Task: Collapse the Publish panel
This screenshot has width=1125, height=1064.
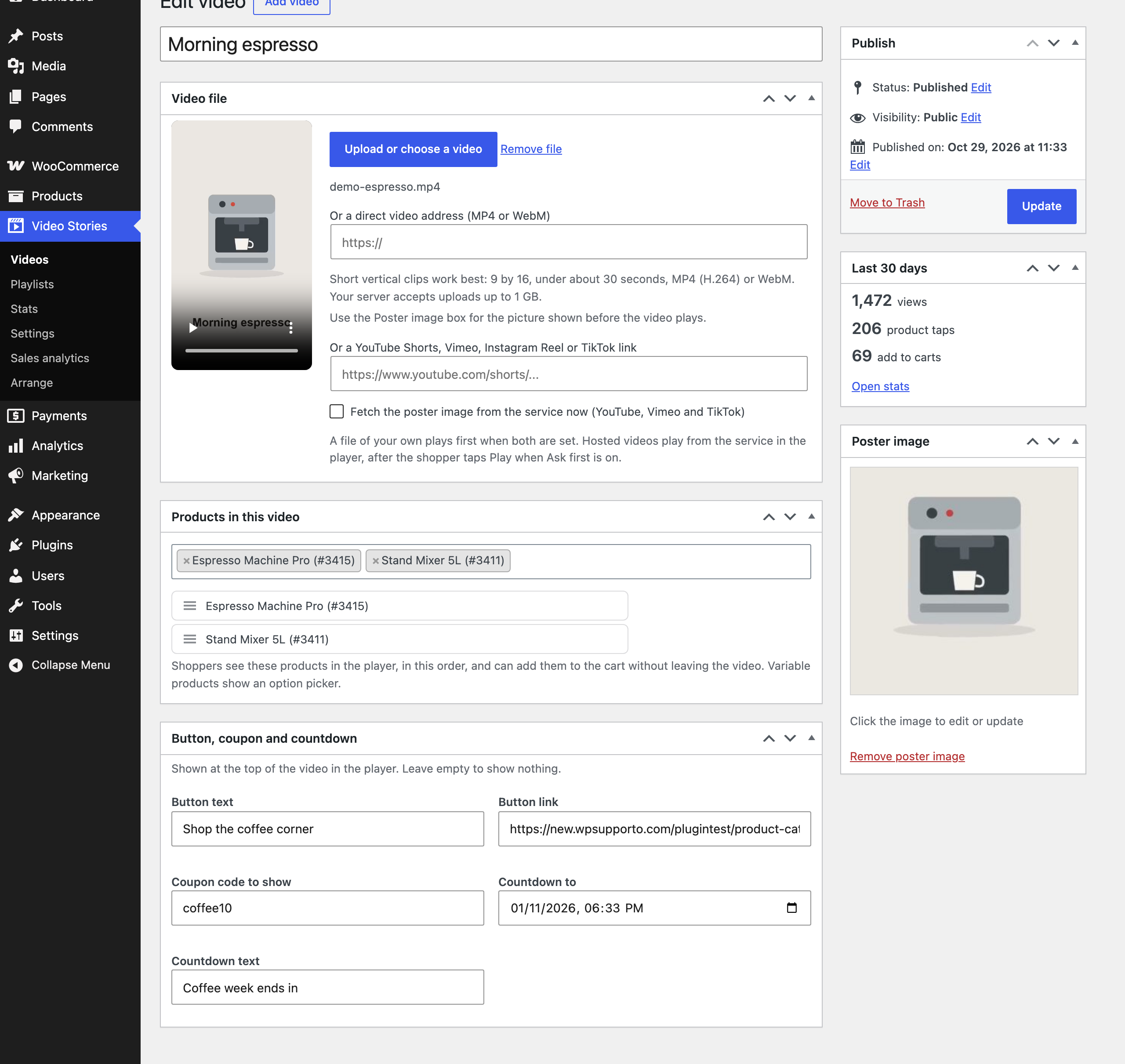Action: (1075, 43)
